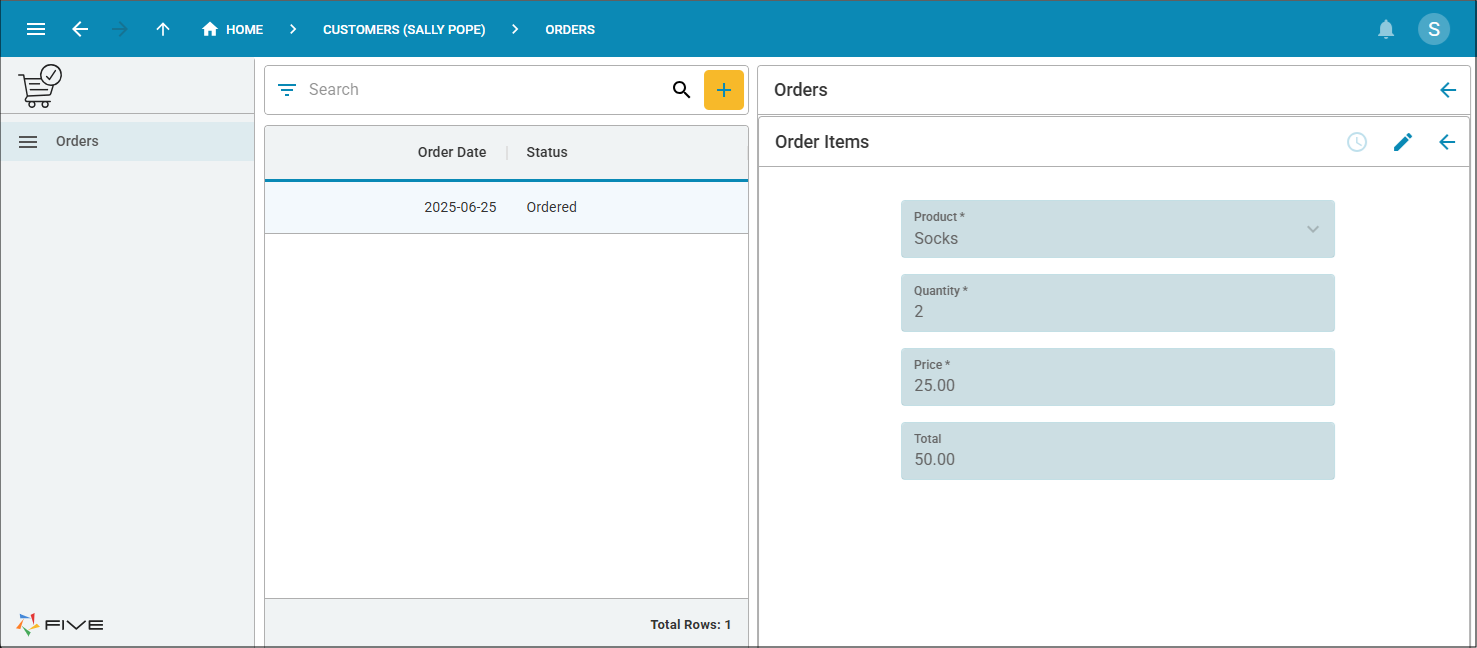Click the yellow add order button
This screenshot has width=1477, height=648.
coord(723,90)
